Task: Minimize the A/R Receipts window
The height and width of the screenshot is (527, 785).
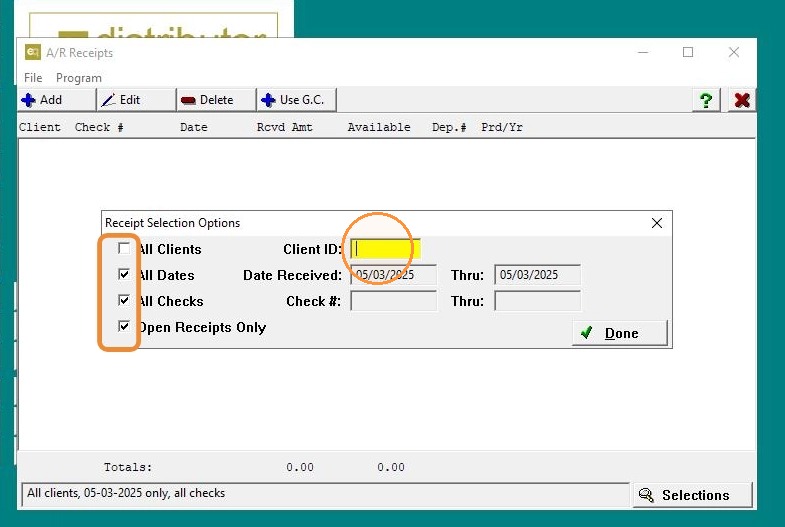Action: [x=643, y=52]
